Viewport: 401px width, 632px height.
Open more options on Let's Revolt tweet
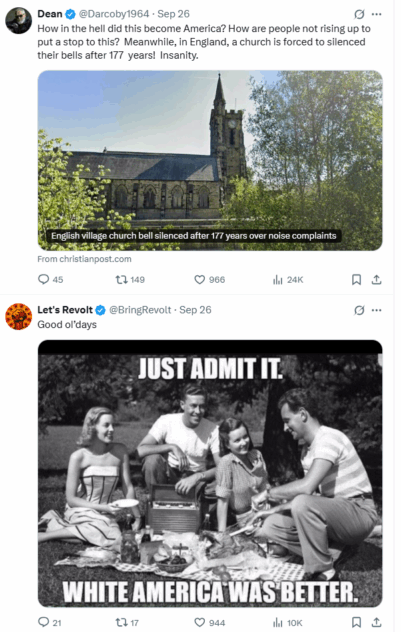pos(376,310)
